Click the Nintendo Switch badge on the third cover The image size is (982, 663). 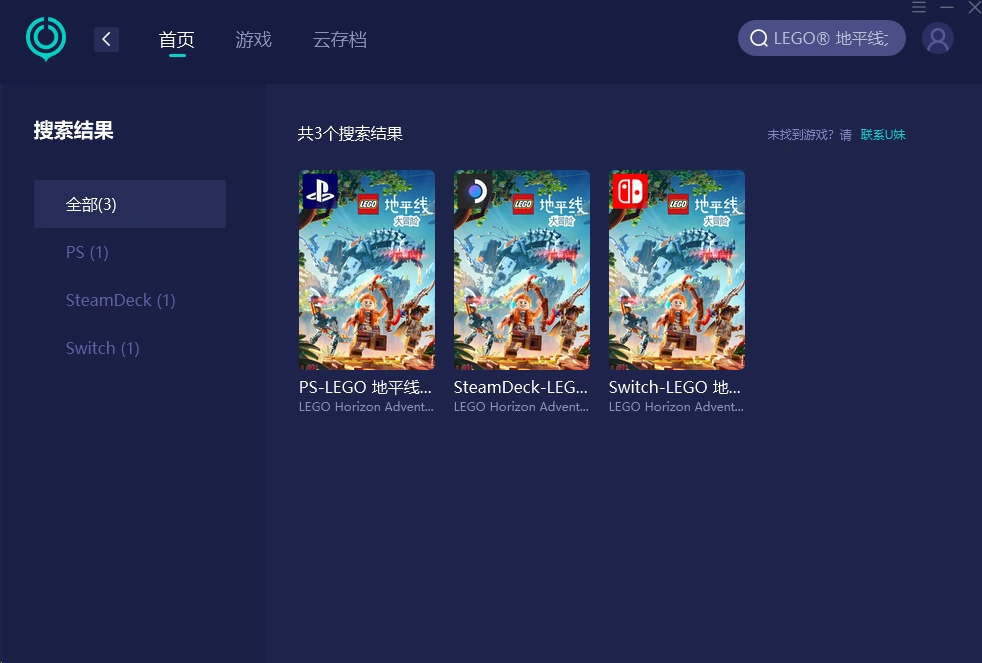[x=630, y=191]
